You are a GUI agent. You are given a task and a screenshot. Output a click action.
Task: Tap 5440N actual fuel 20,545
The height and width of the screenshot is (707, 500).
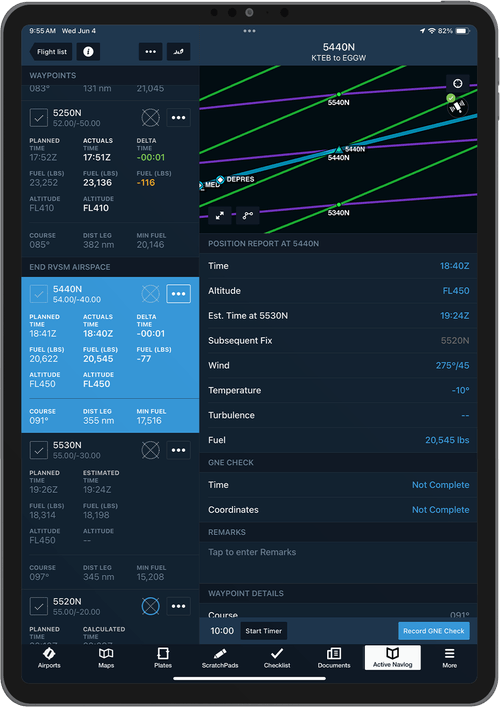(98, 359)
